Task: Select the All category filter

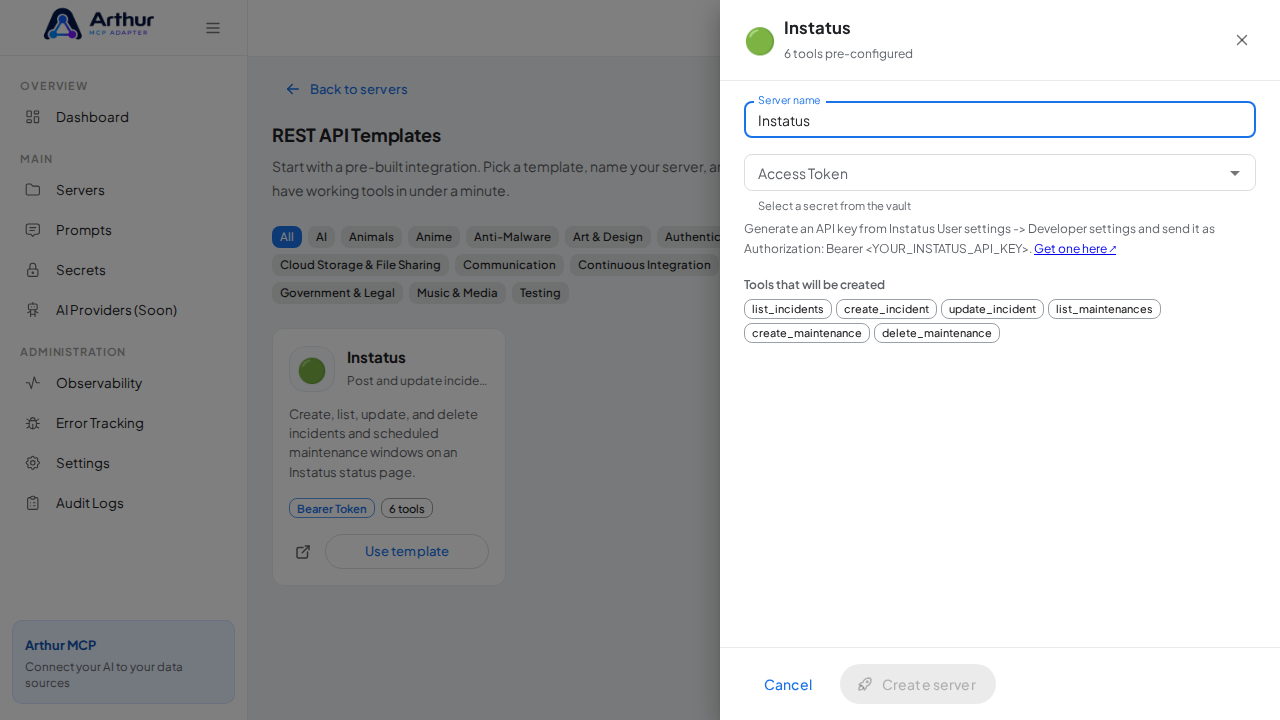Action: (287, 237)
